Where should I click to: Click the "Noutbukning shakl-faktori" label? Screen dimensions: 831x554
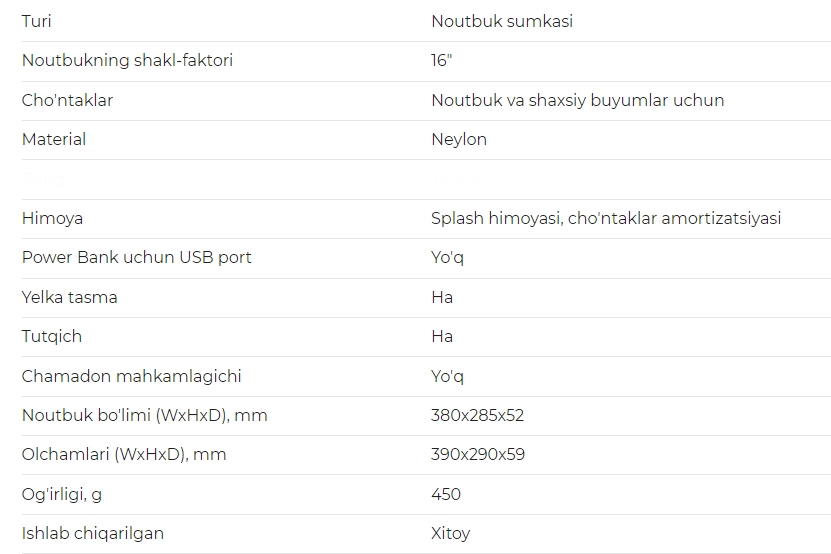(127, 60)
